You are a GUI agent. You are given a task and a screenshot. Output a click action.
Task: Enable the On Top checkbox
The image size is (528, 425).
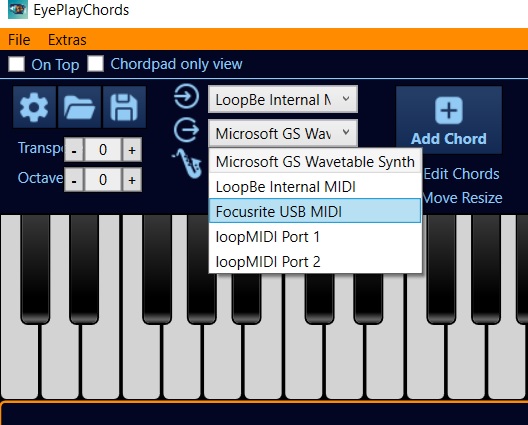[16, 64]
